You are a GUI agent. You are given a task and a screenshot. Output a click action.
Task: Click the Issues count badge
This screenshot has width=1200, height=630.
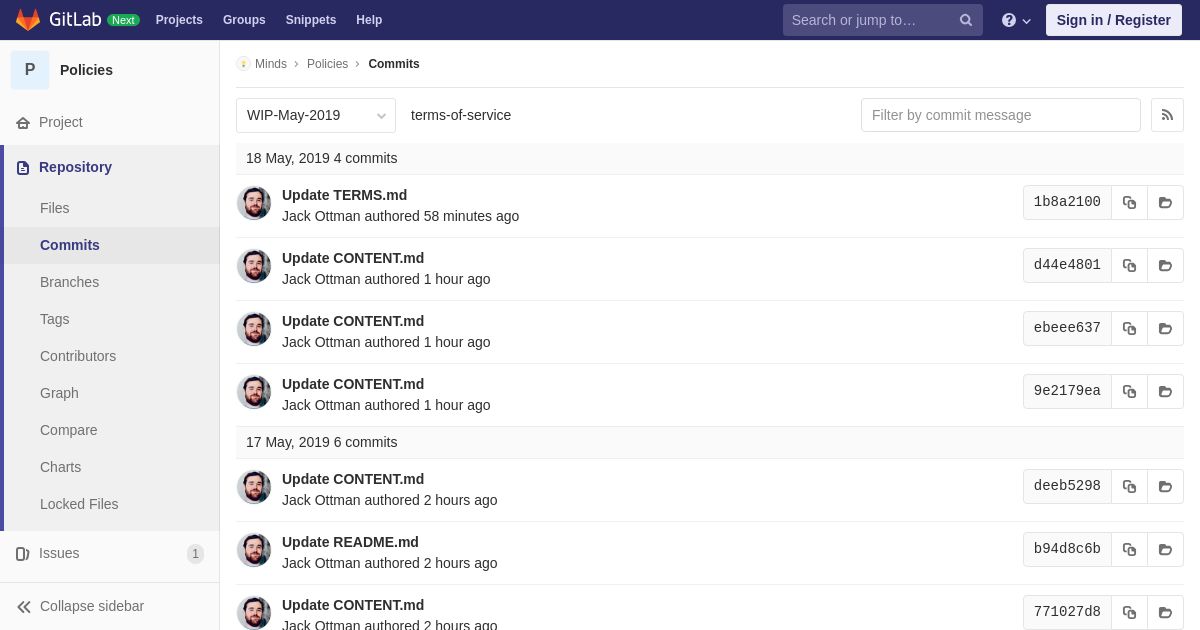click(x=195, y=554)
